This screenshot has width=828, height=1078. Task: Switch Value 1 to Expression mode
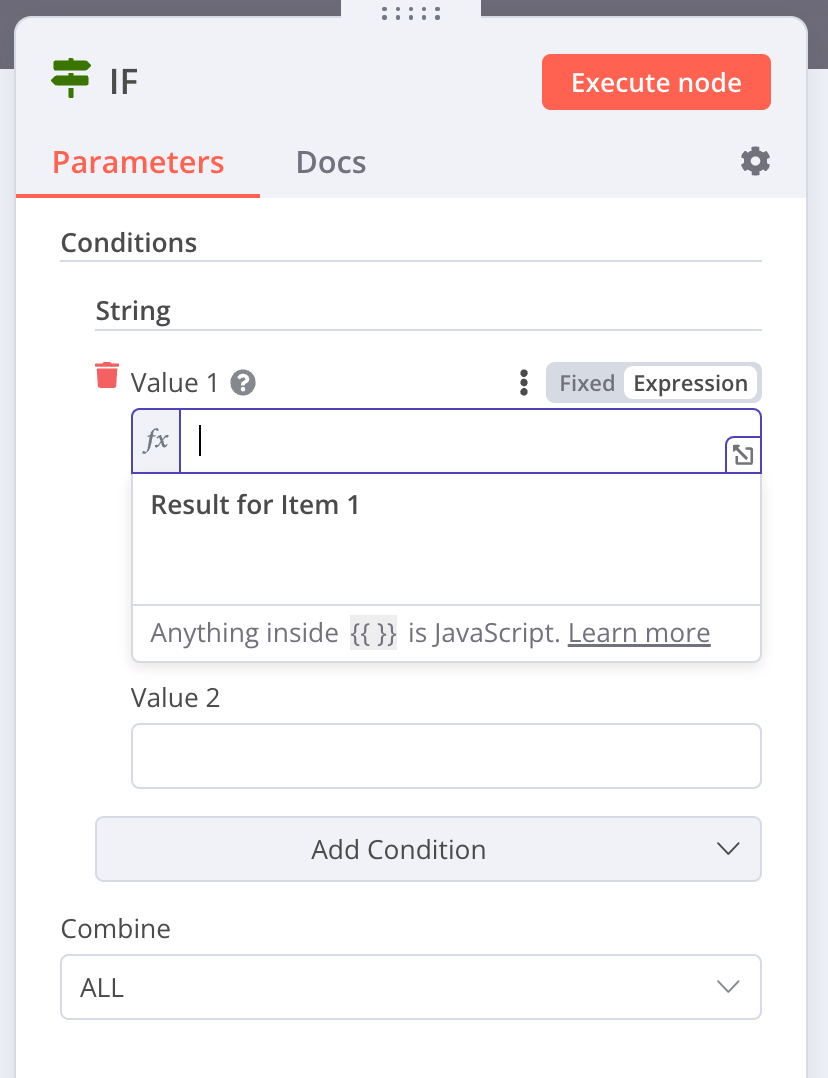click(x=690, y=383)
